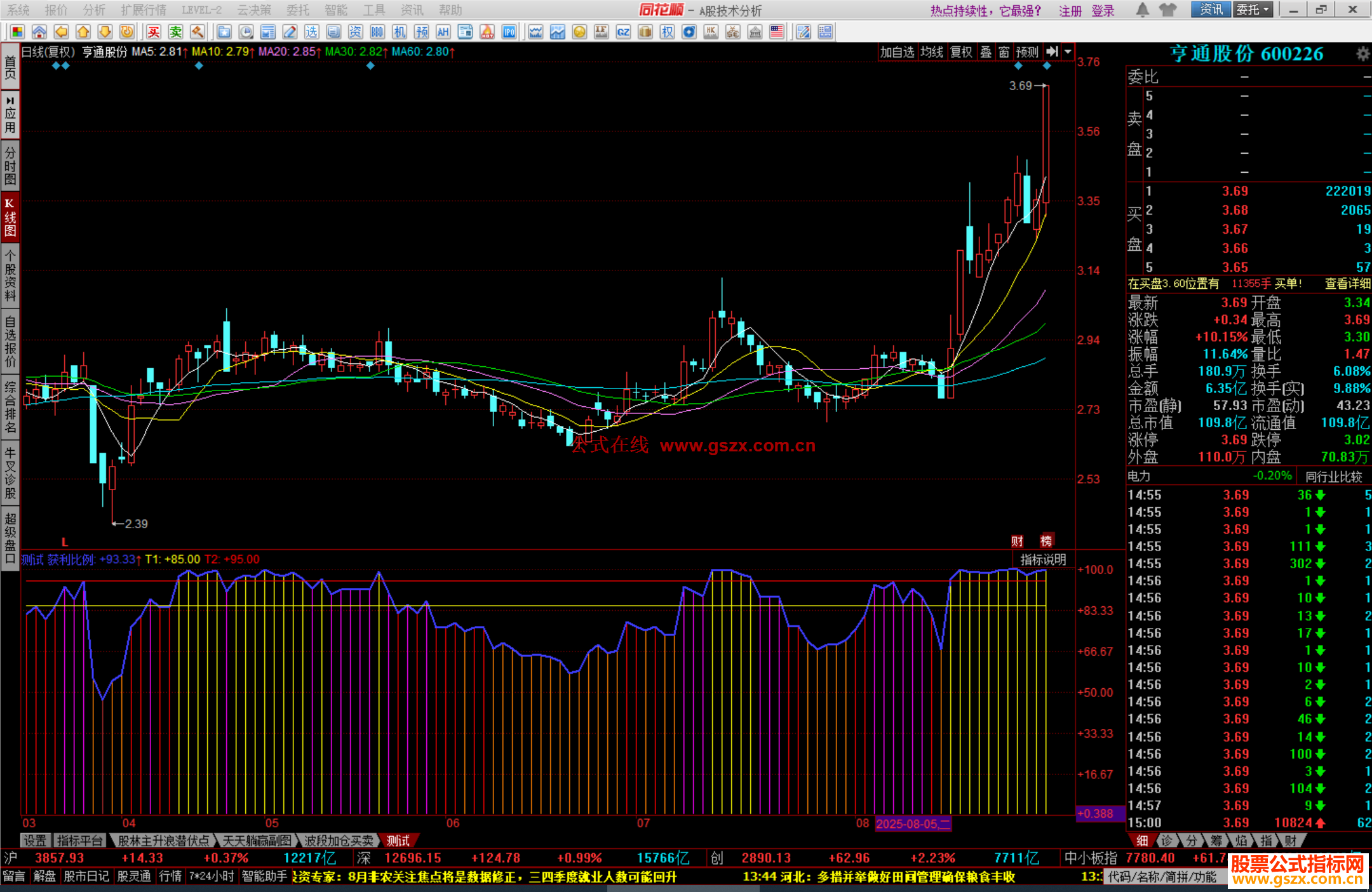The height and width of the screenshot is (892, 1372).
Task: Click the 查看详细 link
Action: pos(1347,284)
